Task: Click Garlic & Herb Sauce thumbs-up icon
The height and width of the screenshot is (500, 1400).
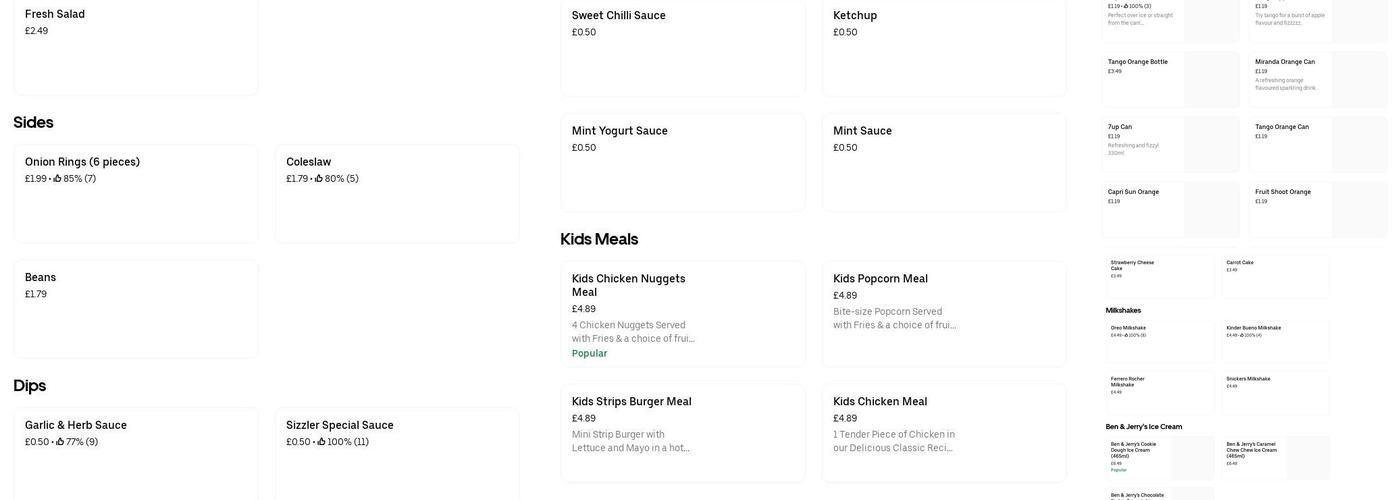Action: click(60, 442)
